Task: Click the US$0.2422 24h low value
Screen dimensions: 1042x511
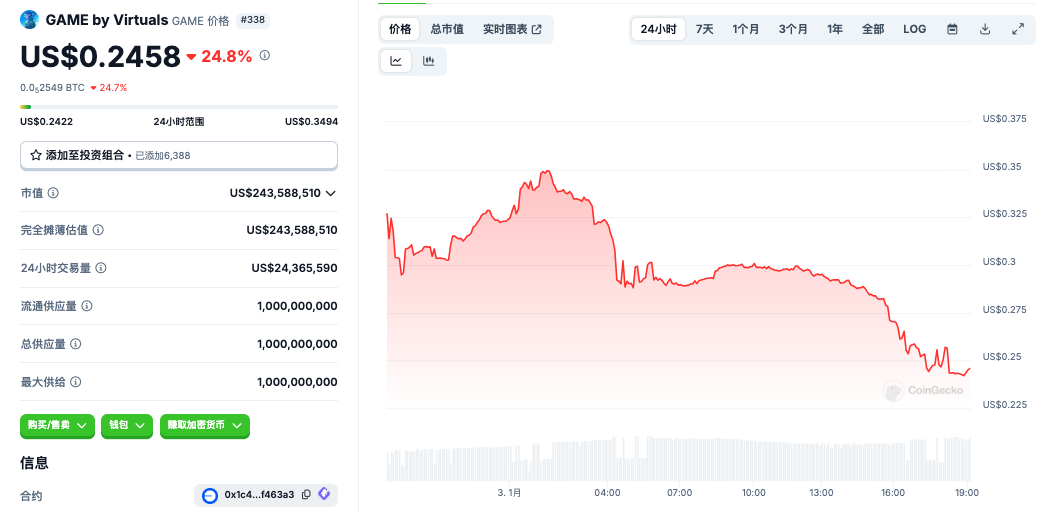Action: point(47,122)
